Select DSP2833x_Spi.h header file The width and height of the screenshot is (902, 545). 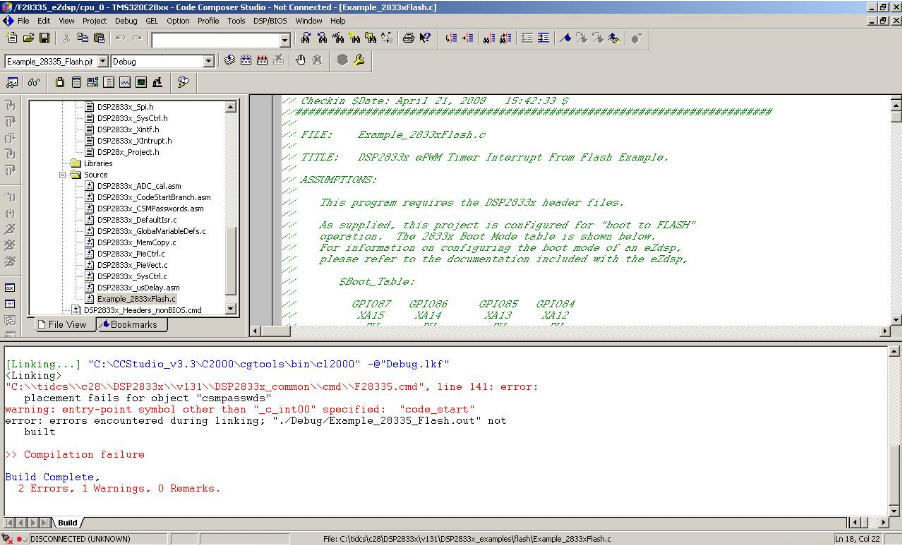[125, 107]
